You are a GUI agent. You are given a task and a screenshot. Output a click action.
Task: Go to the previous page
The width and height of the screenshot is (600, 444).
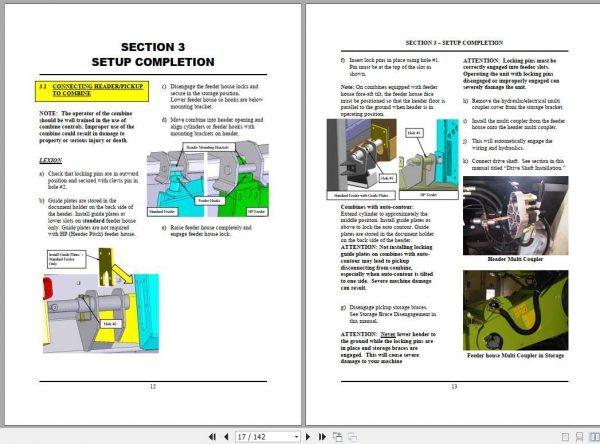click(226, 437)
